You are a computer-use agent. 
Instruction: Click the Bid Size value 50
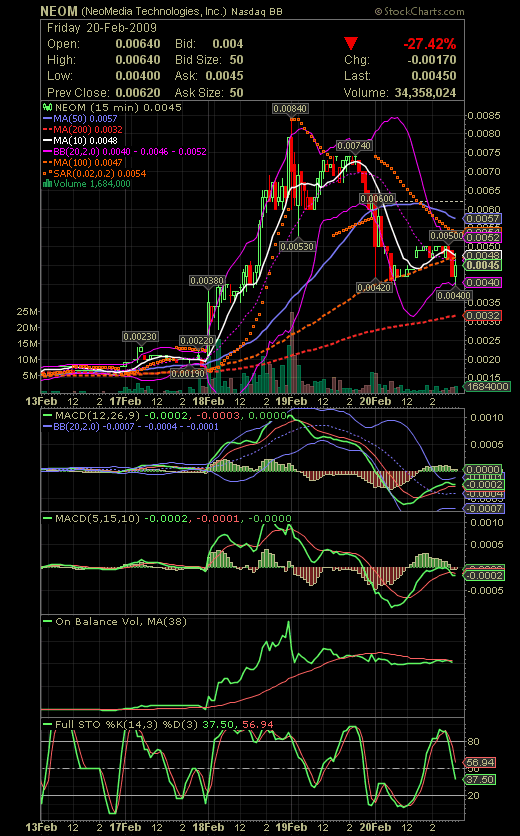tap(236, 60)
